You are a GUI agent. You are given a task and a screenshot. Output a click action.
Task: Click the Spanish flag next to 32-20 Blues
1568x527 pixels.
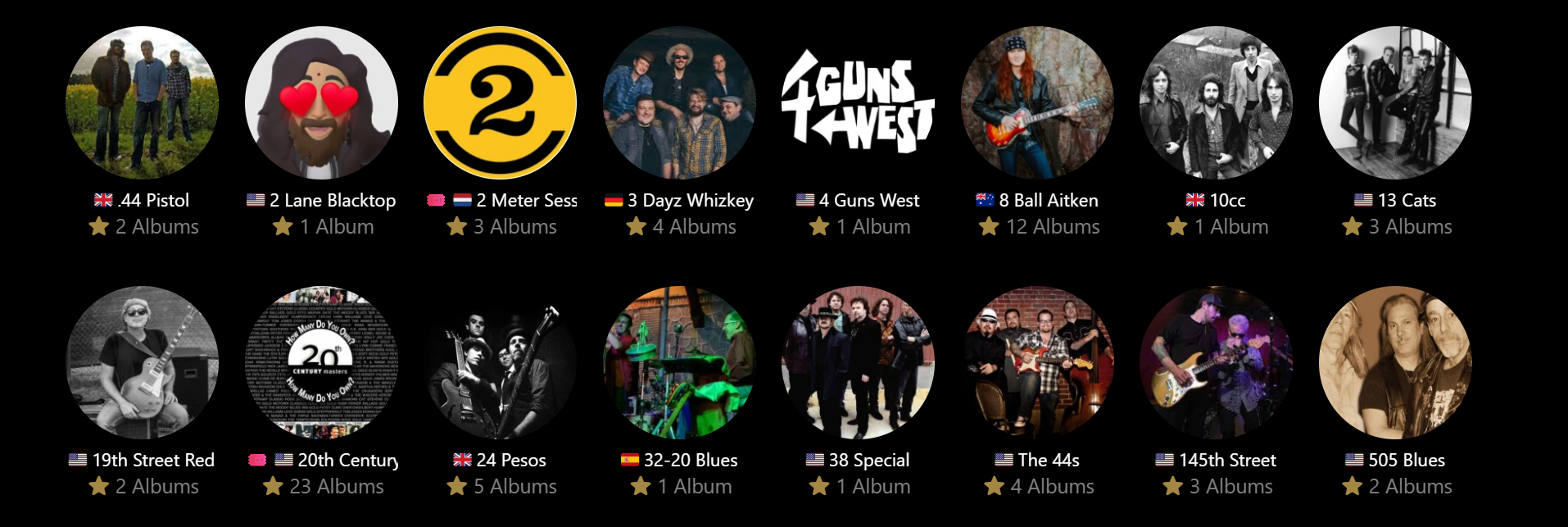click(x=630, y=460)
